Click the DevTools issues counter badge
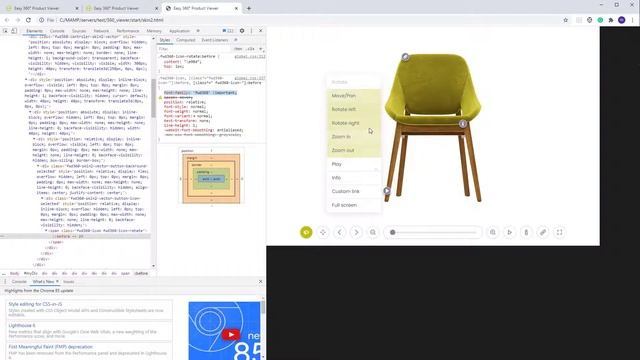Viewport: 640px width, 360px height. tap(228, 31)
